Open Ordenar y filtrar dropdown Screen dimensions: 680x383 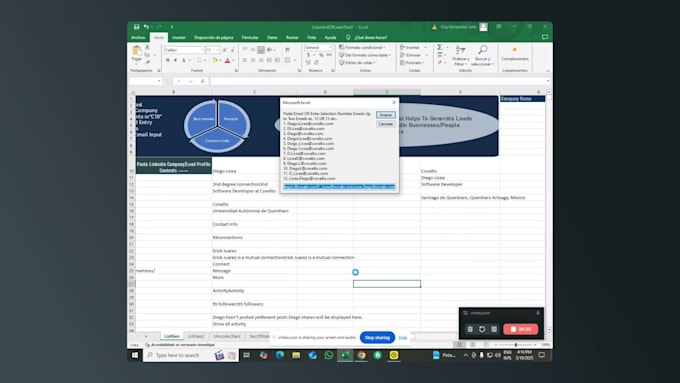(x=460, y=55)
